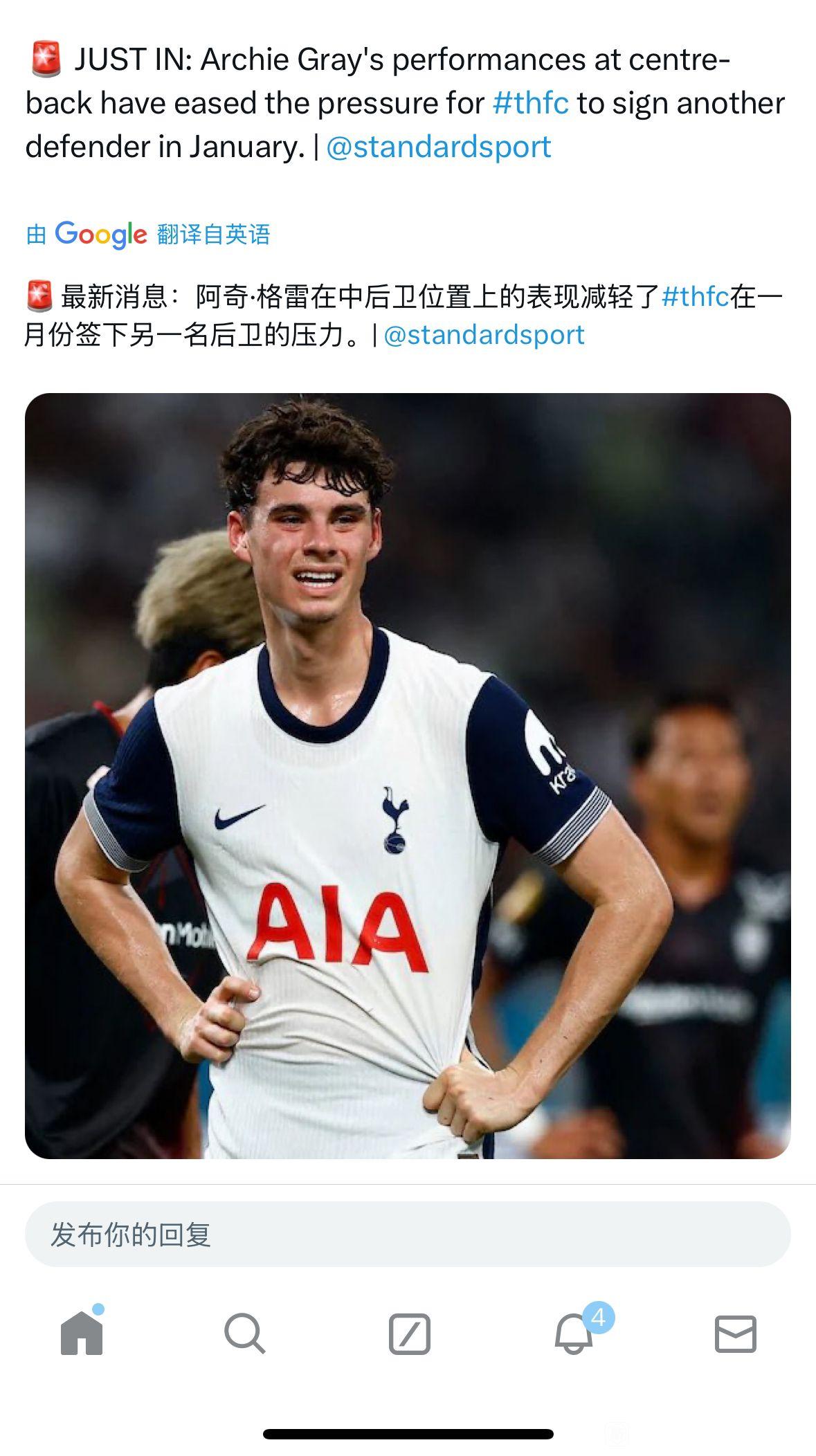816x1456 pixels.
Task: Tap the iOS home indicator bar
Action: point(408,1434)
